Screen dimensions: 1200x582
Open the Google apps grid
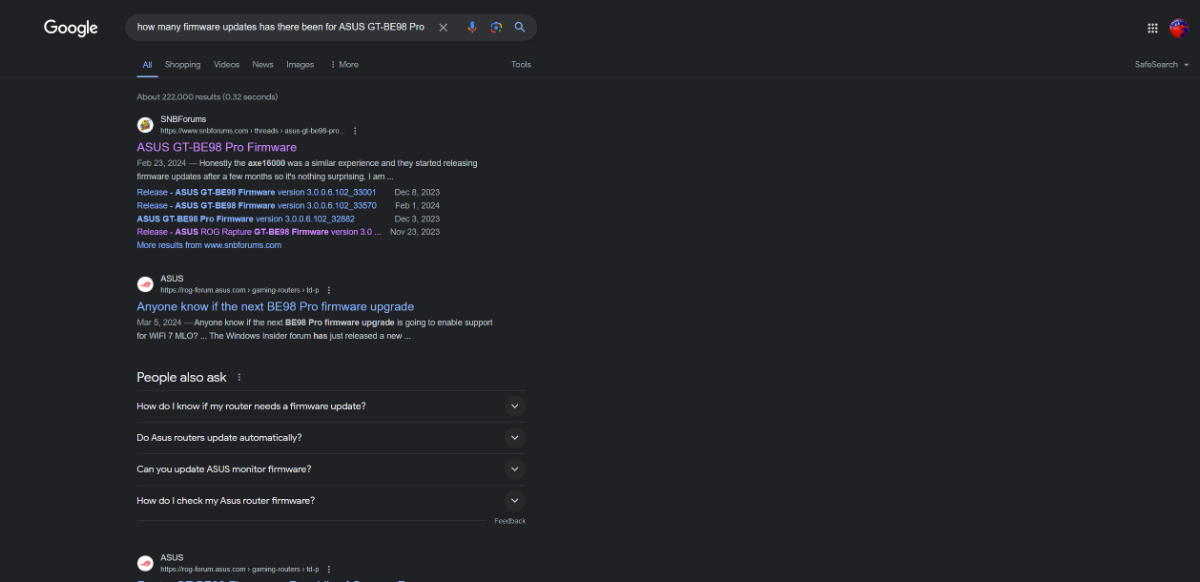click(x=1152, y=28)
